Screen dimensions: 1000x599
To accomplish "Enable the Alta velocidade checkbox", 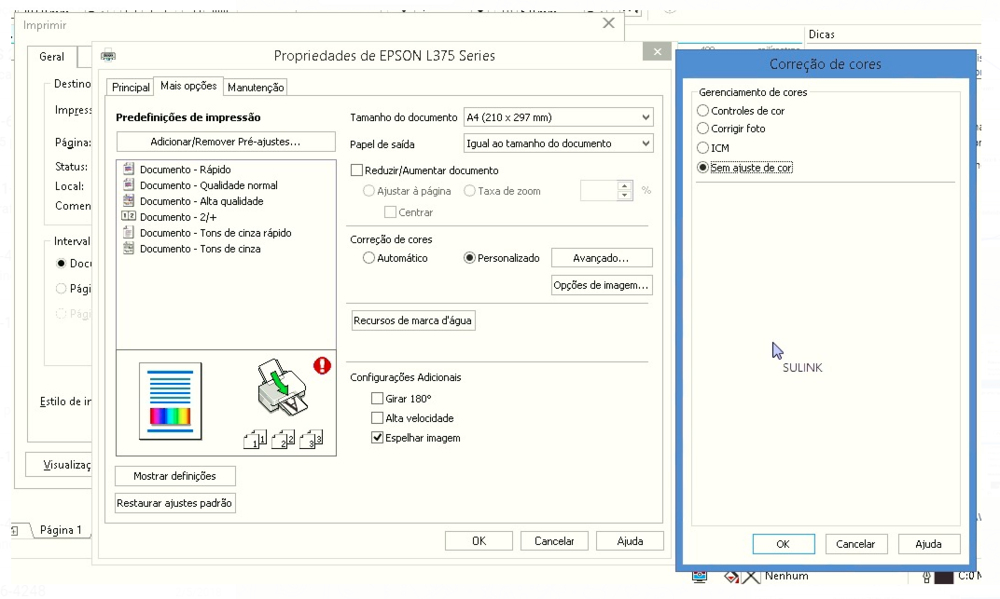I will (x=377, y=418).
